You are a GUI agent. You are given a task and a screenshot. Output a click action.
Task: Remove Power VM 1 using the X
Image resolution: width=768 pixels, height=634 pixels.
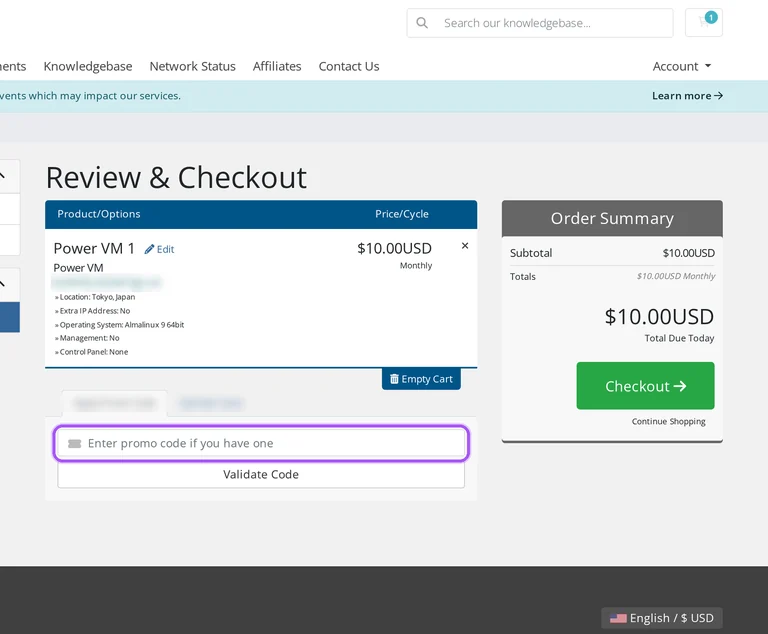click(x=465, y=245)
